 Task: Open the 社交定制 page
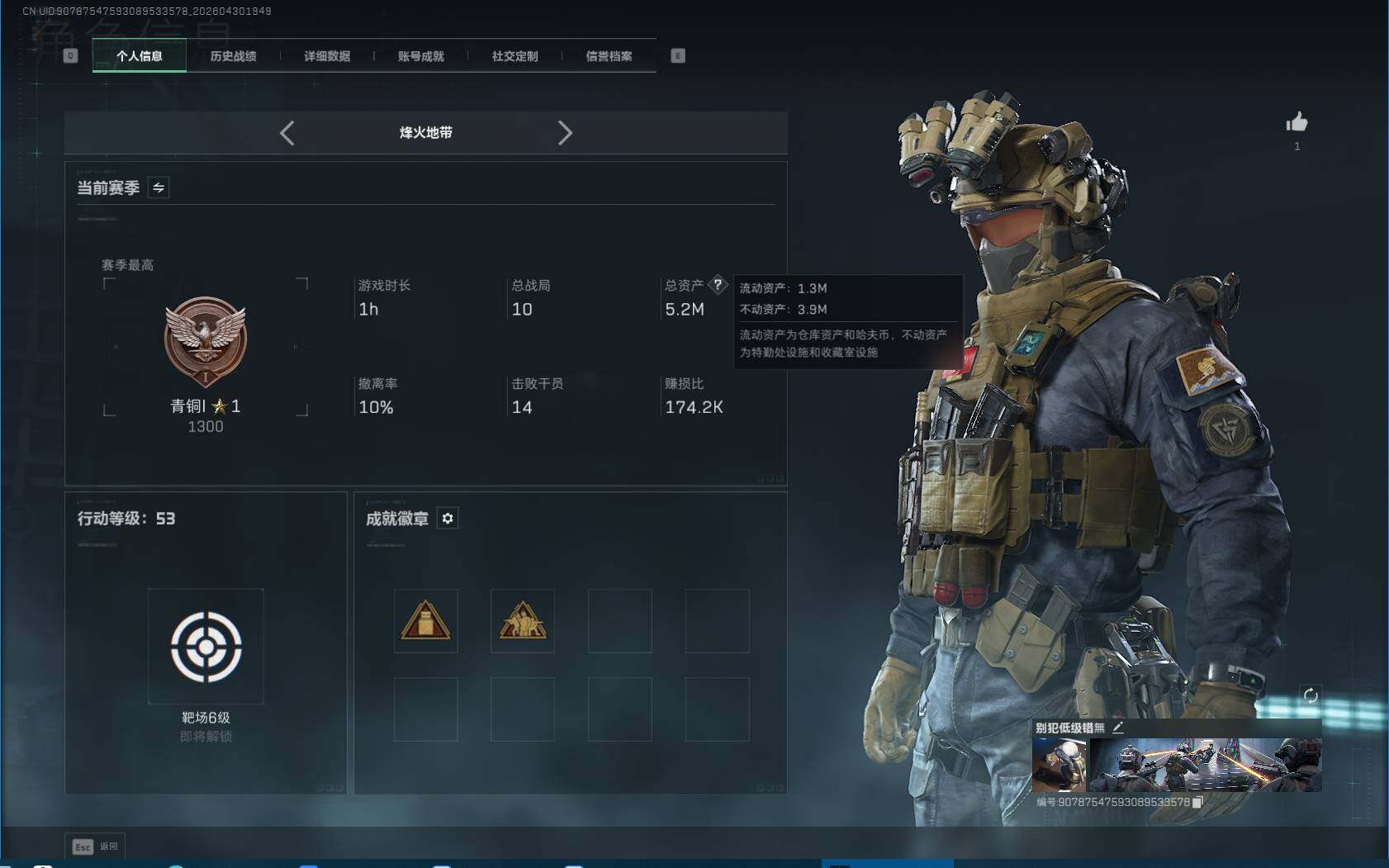[514, 55]
